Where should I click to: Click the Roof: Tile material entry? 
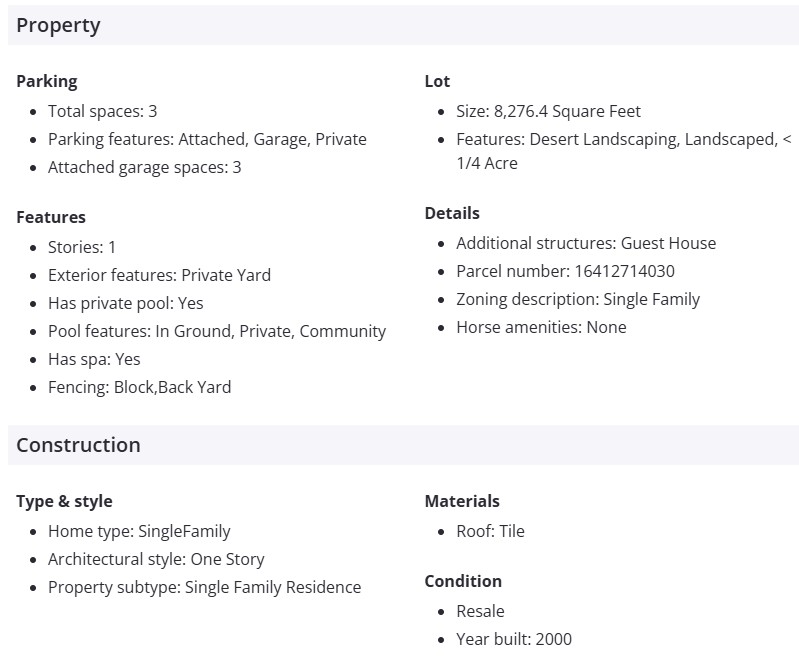pos(490,531)
